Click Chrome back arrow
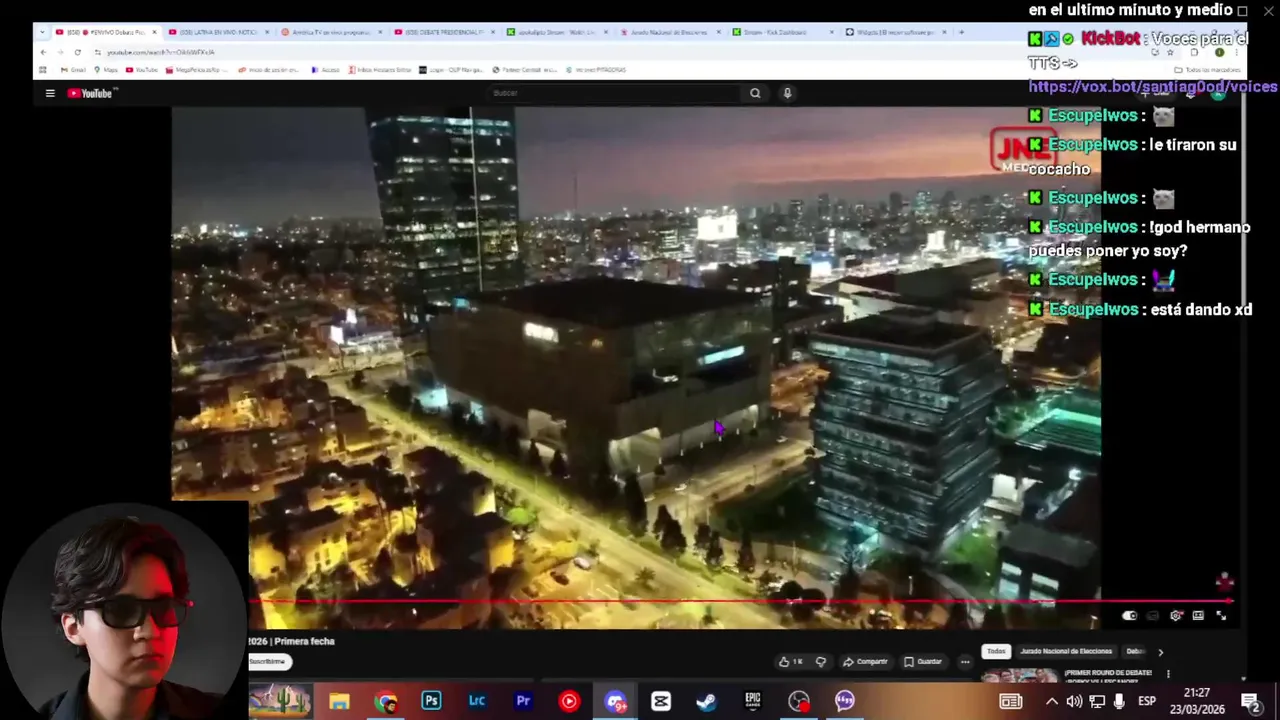Screen dimensions: 1280x720 point(43,52)
